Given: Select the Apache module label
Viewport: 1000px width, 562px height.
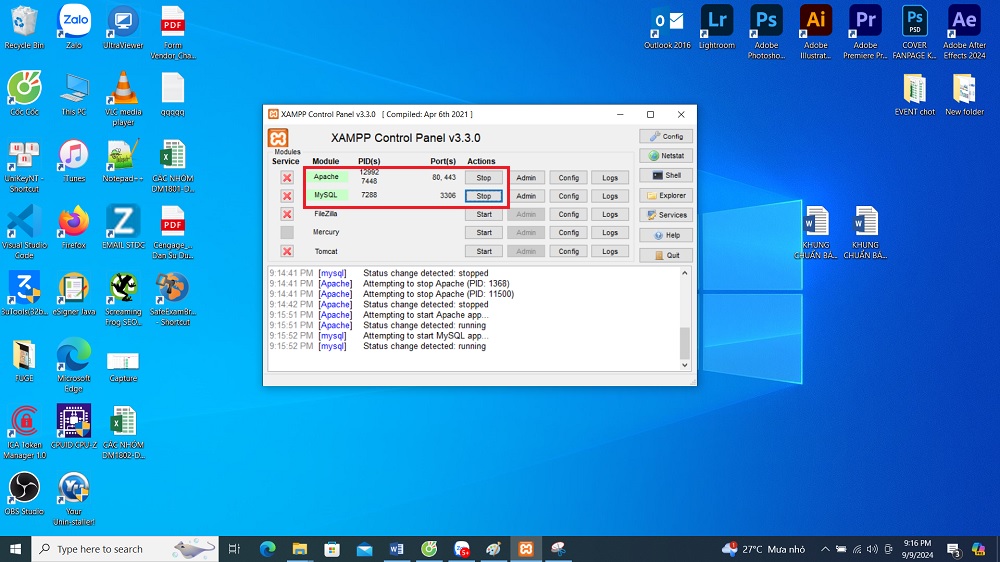Looking at the screenshot, I should 326,177.
